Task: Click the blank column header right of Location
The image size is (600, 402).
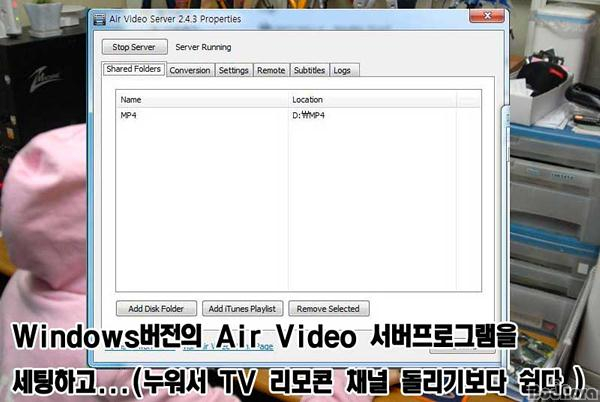Action: (468, 100)
